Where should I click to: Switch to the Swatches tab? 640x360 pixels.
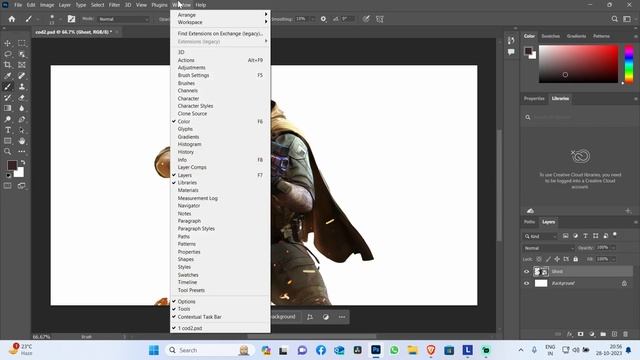tap(550, 36)
